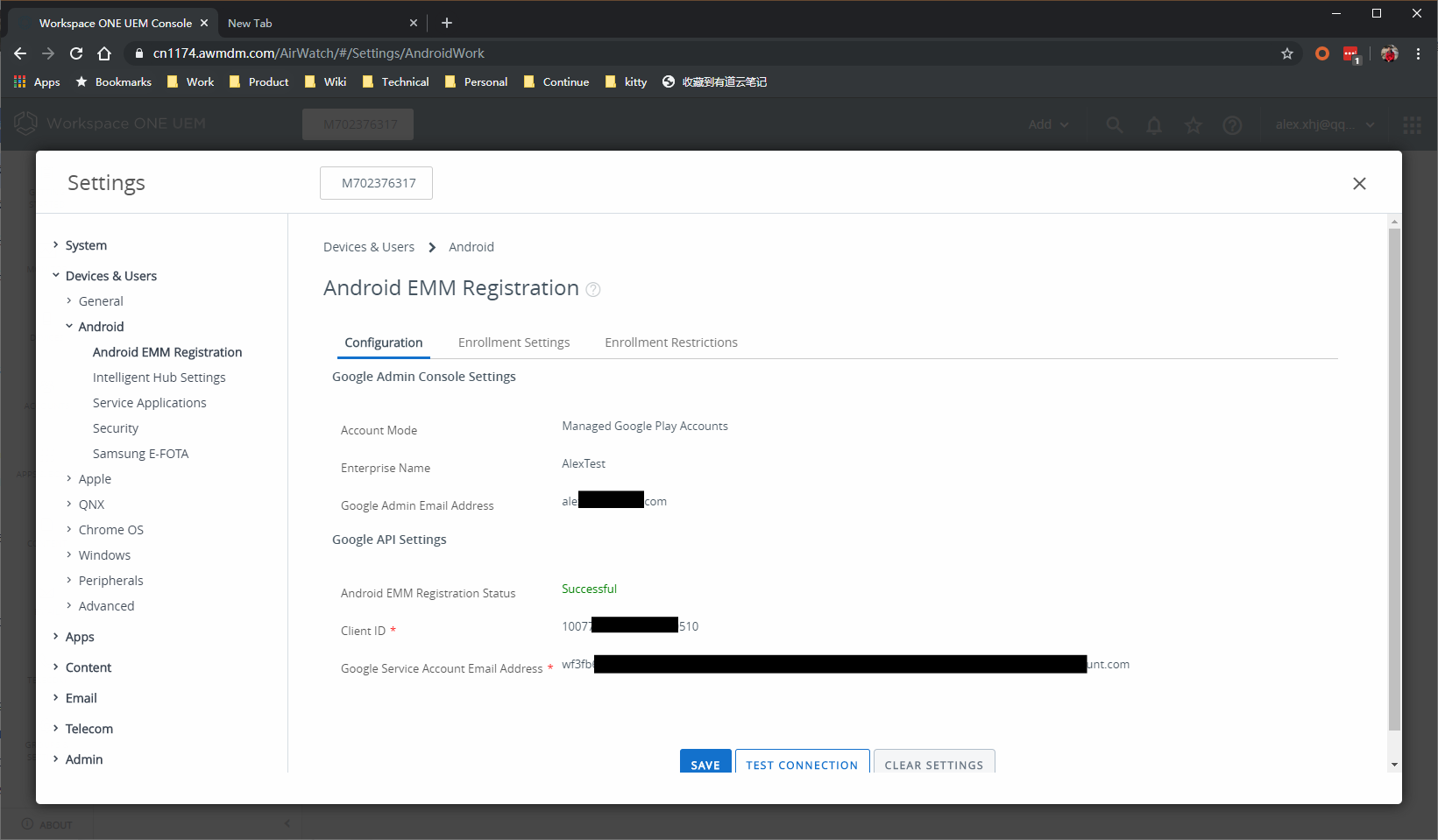This screenshot has height=840, width=1438.
Task: Click the SAVE button
Action: (705, 761)
